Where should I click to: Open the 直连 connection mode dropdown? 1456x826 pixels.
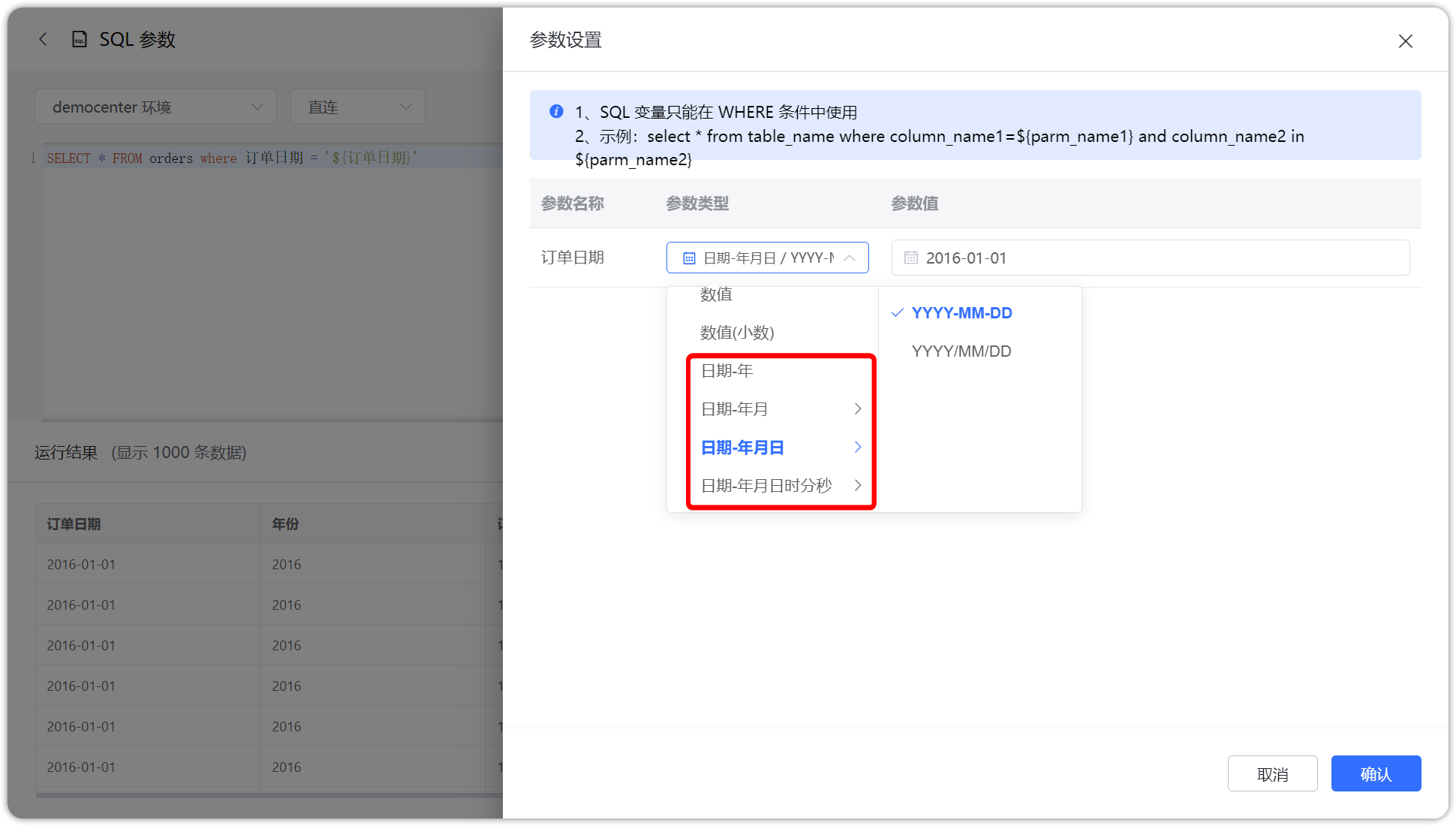click(x=357, y=107)
